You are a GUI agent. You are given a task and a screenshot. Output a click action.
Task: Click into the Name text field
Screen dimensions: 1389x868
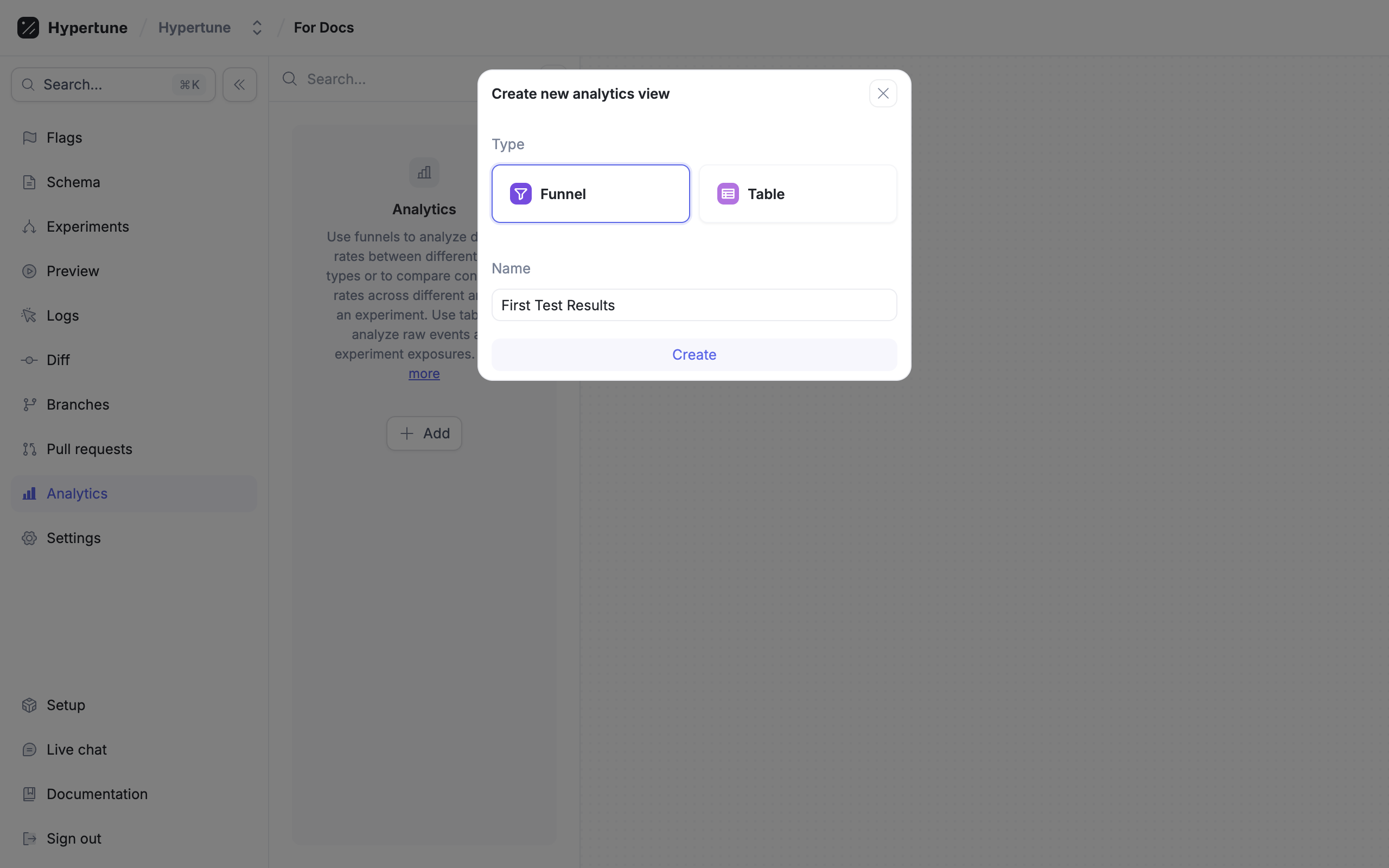coord(693,305)
